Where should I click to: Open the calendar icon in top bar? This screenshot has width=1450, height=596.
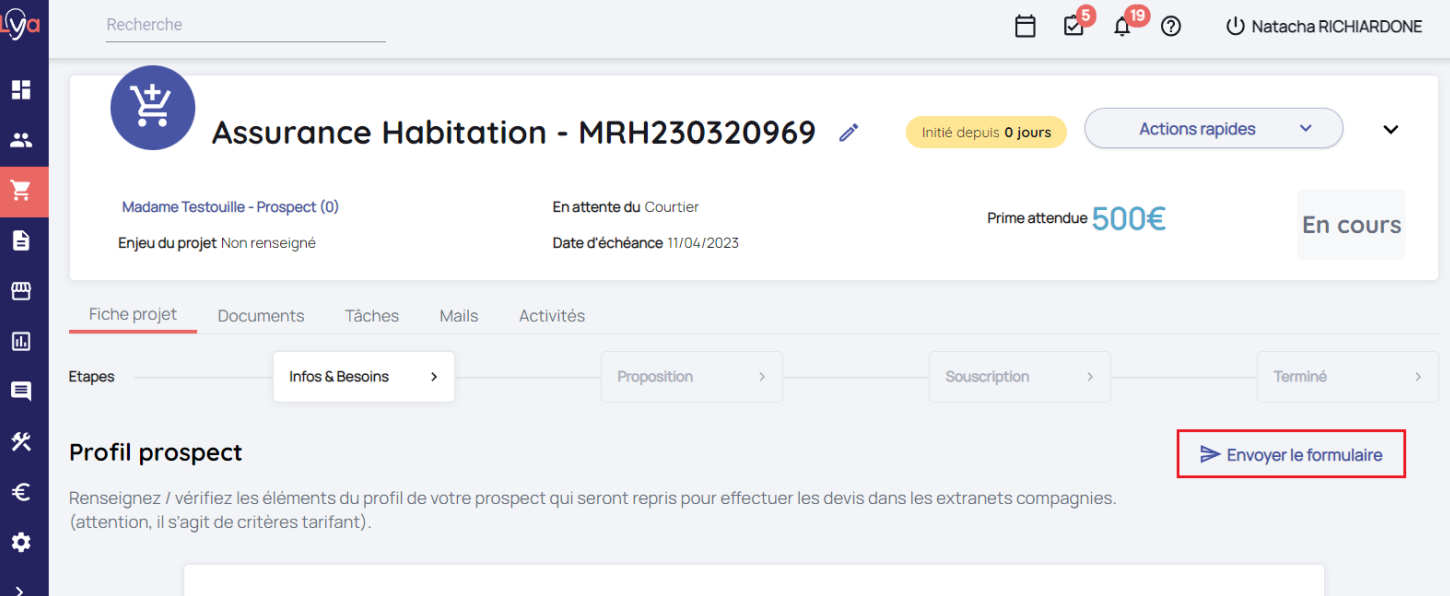(1025, 27)
